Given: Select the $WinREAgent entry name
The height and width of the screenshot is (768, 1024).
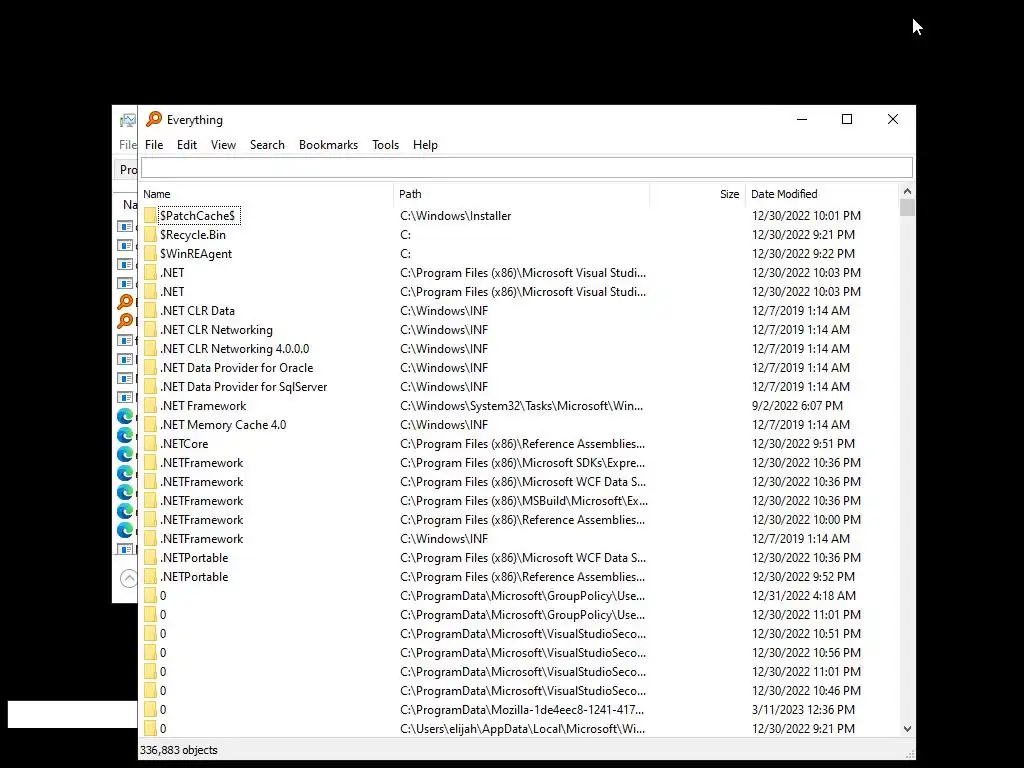Looking at the screenshot, I should point(196,253).
